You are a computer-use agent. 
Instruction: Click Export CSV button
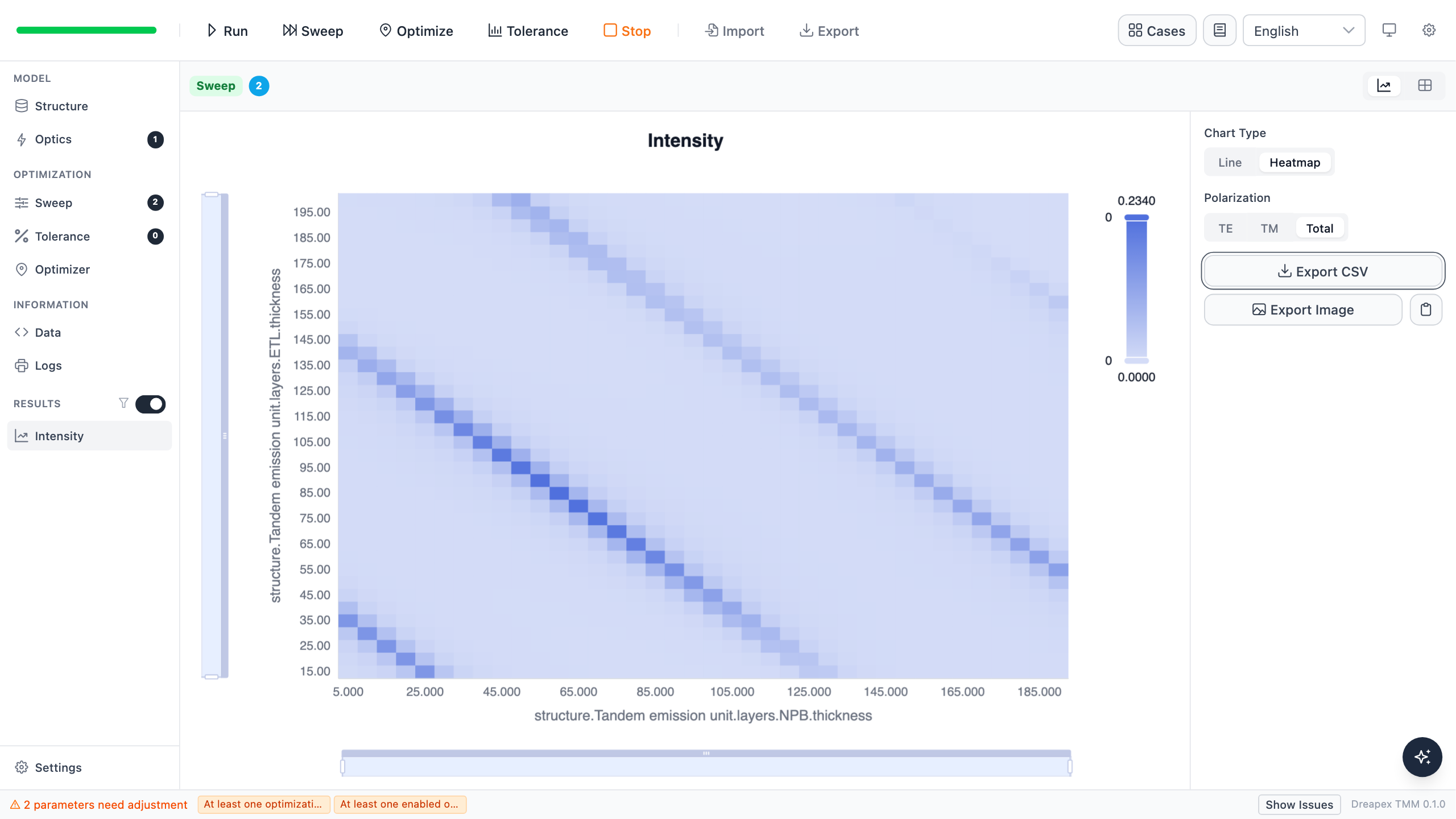pyautogui.click(x=1323, y=271)
